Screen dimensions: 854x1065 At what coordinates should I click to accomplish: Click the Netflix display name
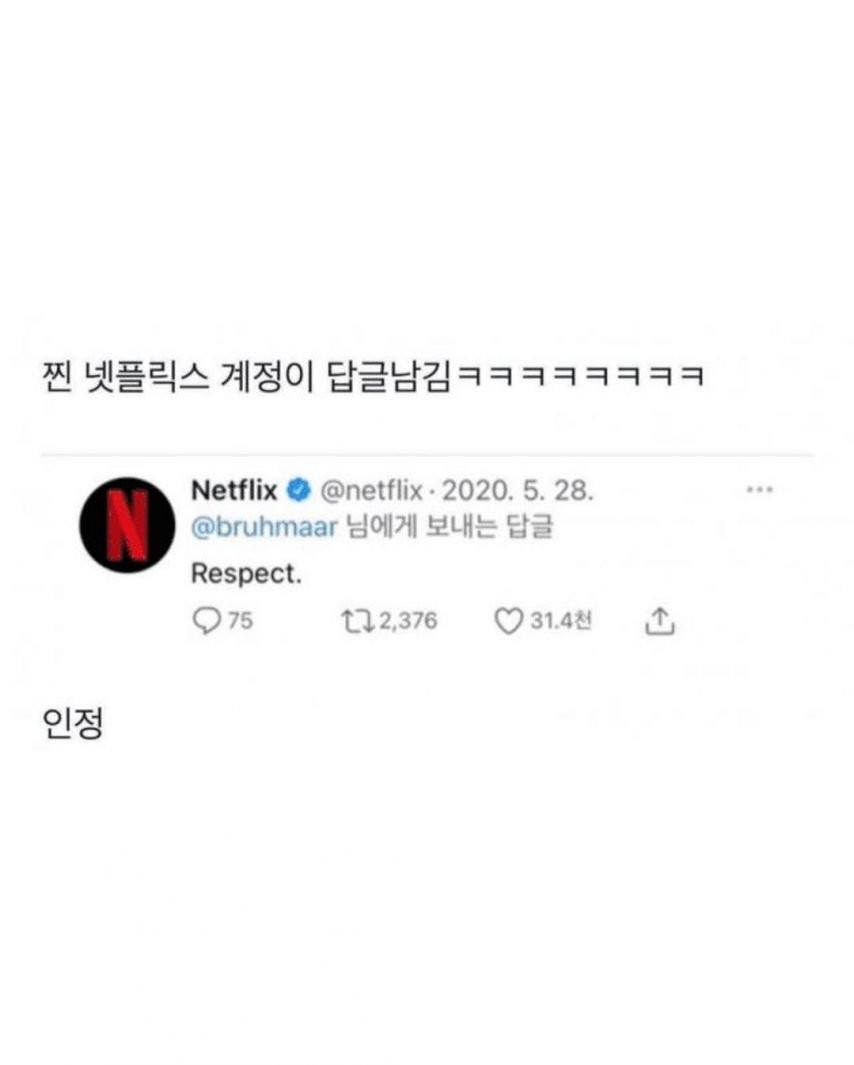coord(234,490)
